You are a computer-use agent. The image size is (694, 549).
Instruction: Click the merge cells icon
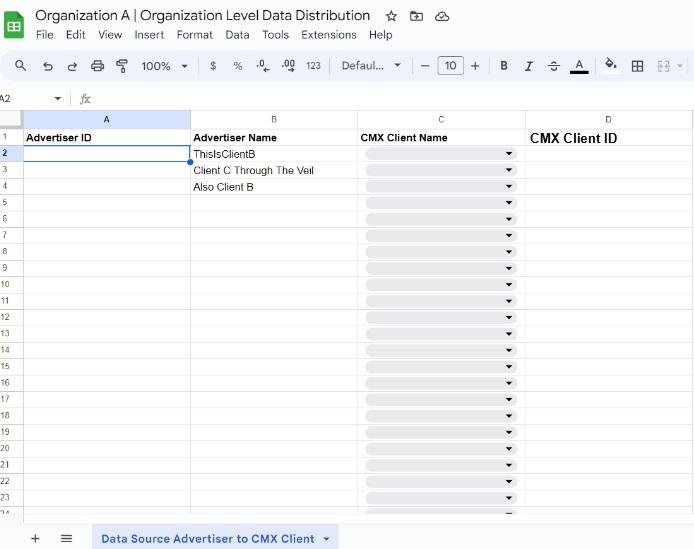coord(663,66)
